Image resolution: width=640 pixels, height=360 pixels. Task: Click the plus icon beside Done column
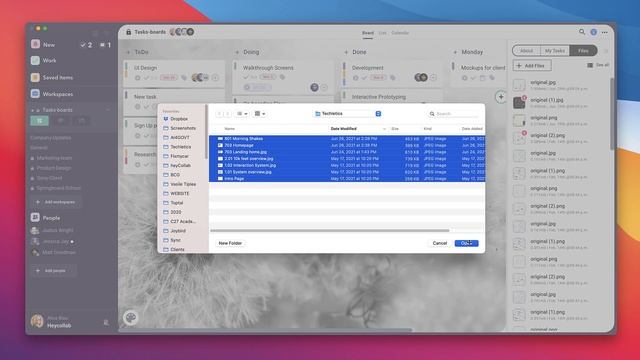coord(346,52)
